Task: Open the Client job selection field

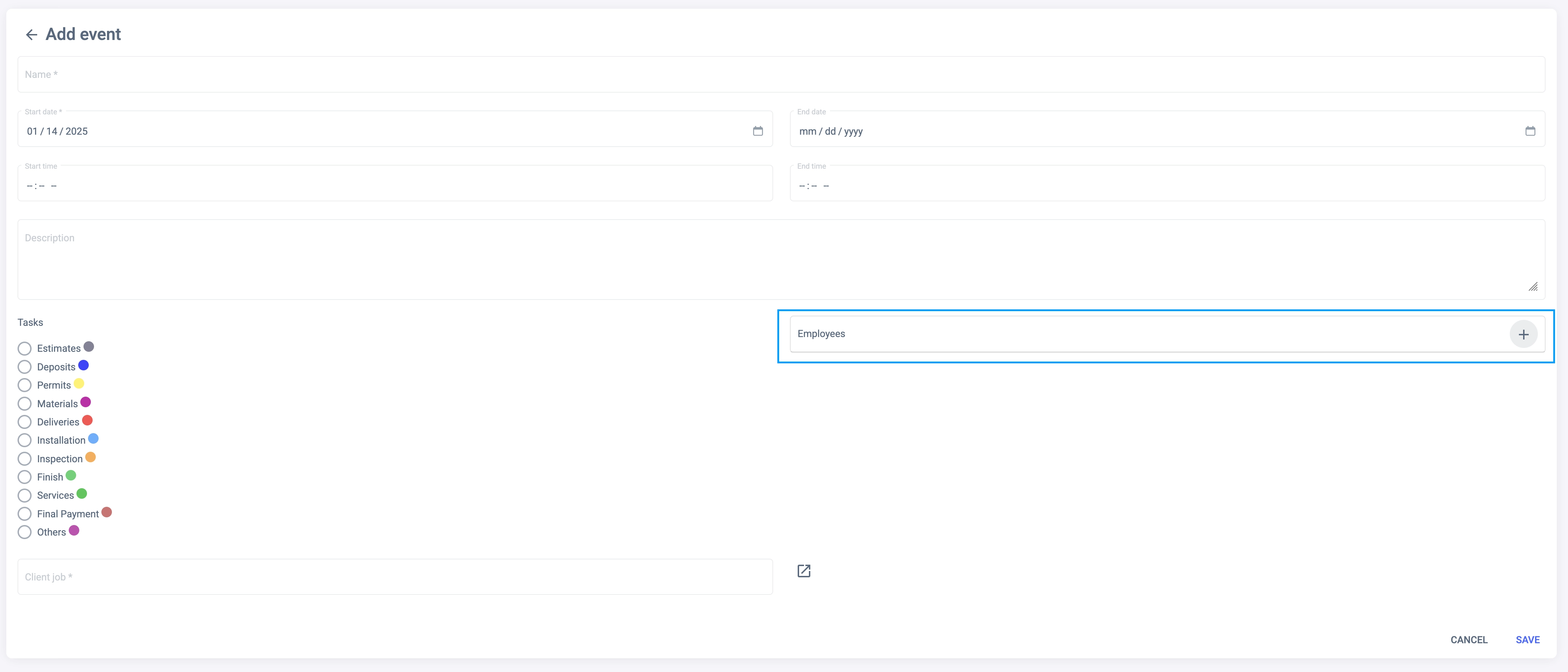Action: [394, 577]
